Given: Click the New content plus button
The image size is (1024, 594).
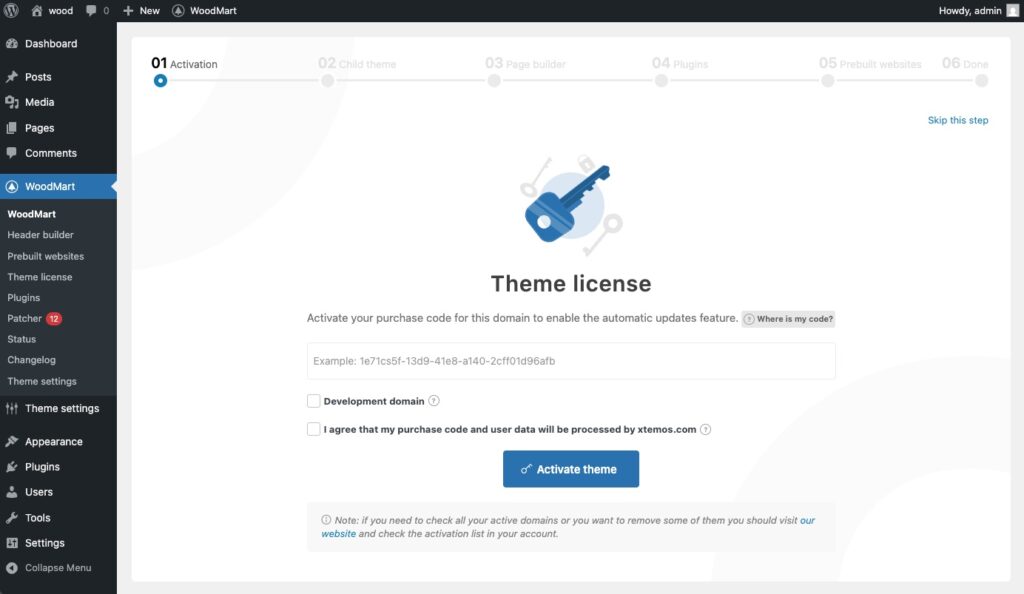Looking at the screenshot, I should click(141, 10).
